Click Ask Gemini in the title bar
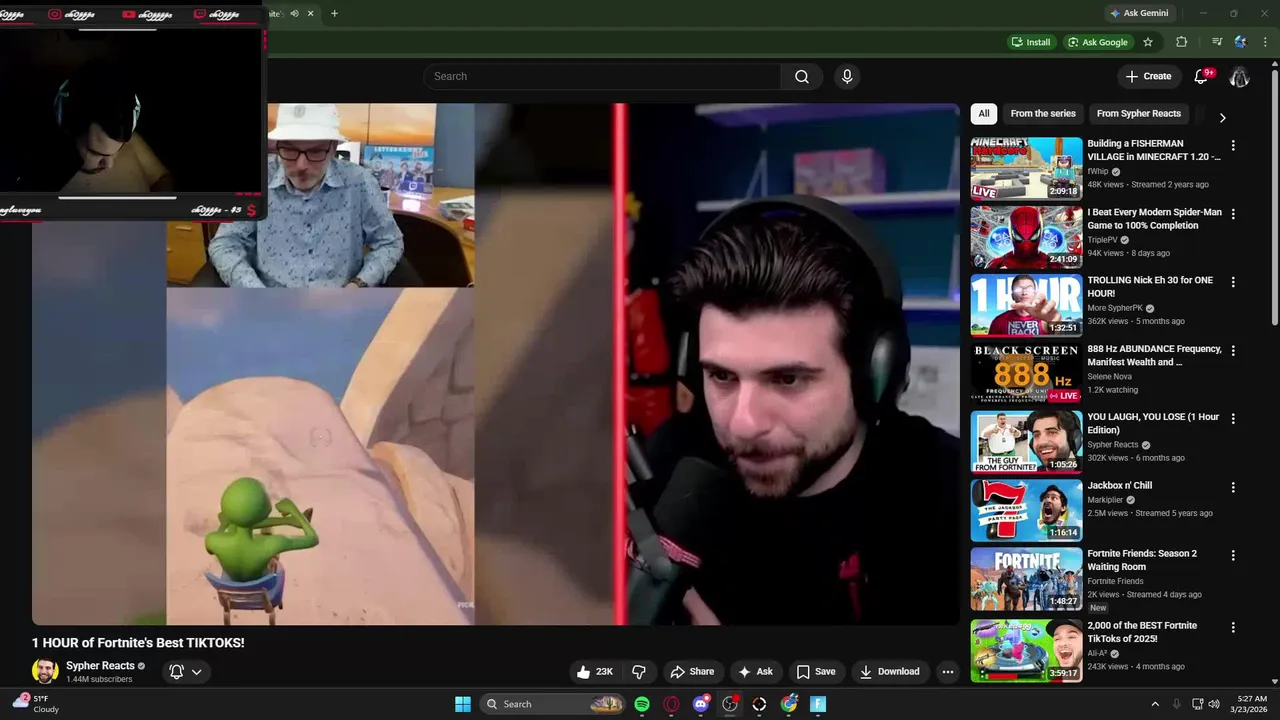Screen dimensions: 1280x720 pos(1139,13)
